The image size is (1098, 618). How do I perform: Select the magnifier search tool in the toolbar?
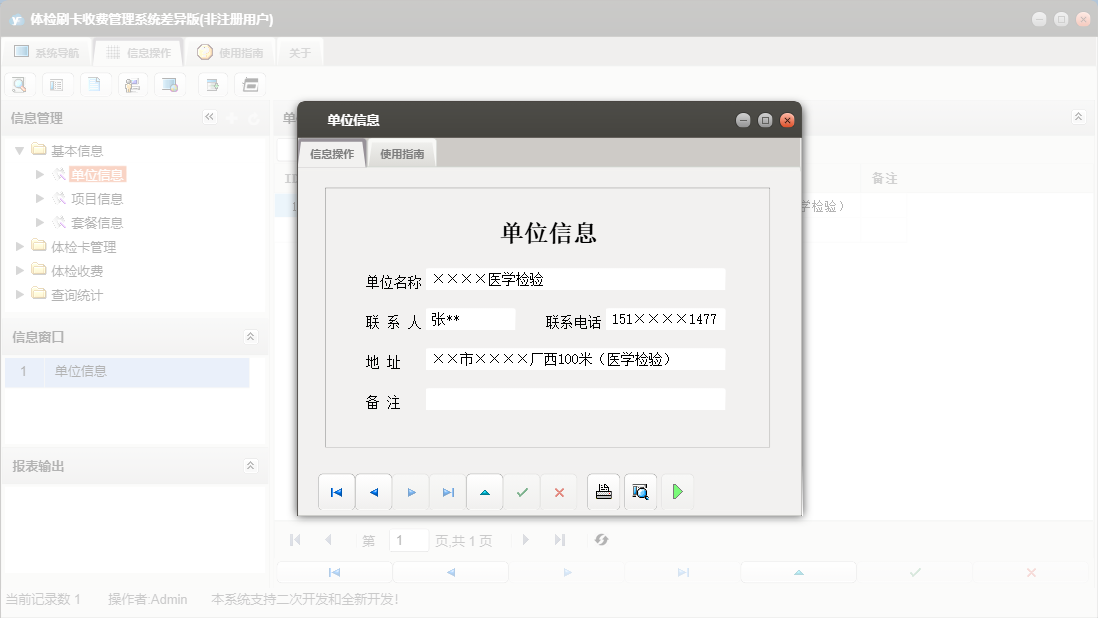tap(19, 84)
